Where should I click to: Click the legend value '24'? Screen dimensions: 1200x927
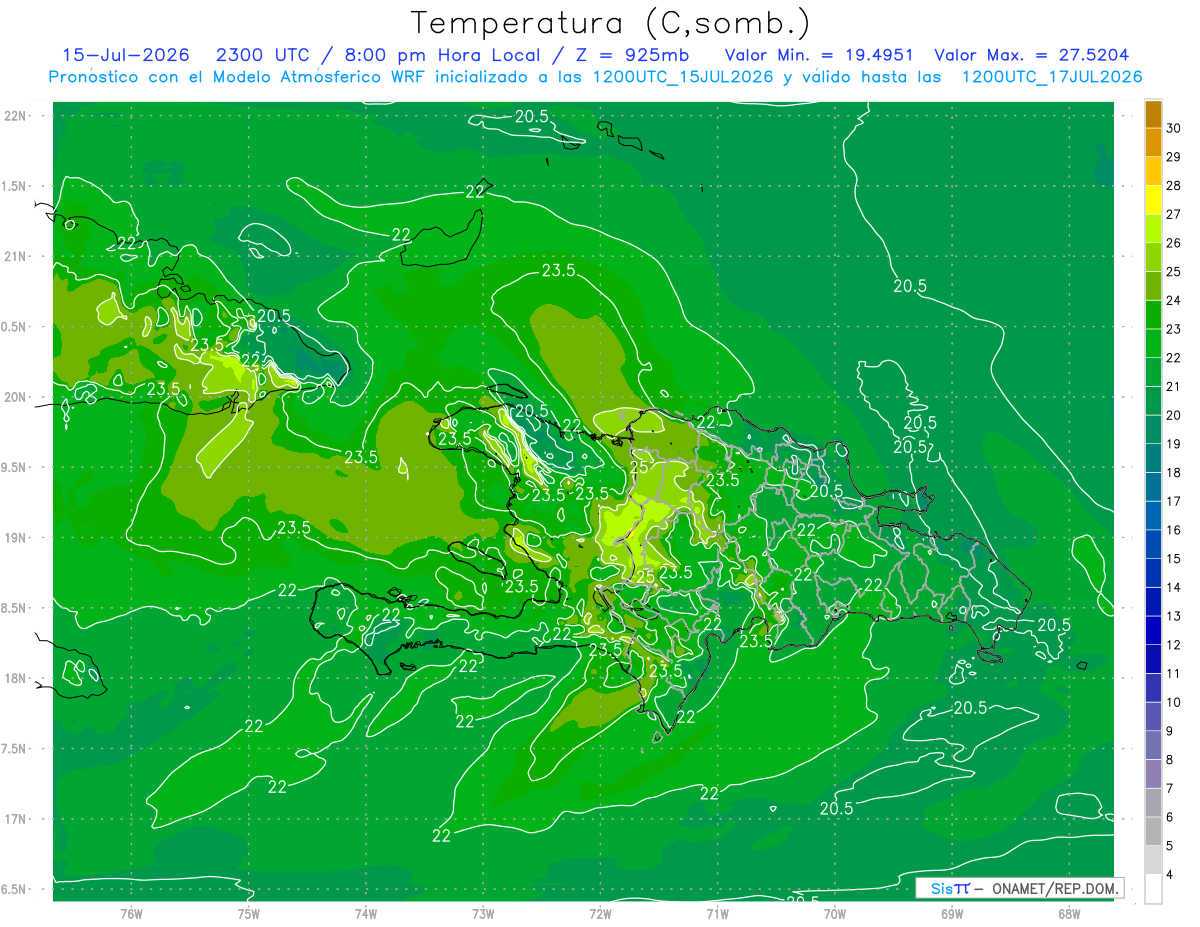point(1173,300)
